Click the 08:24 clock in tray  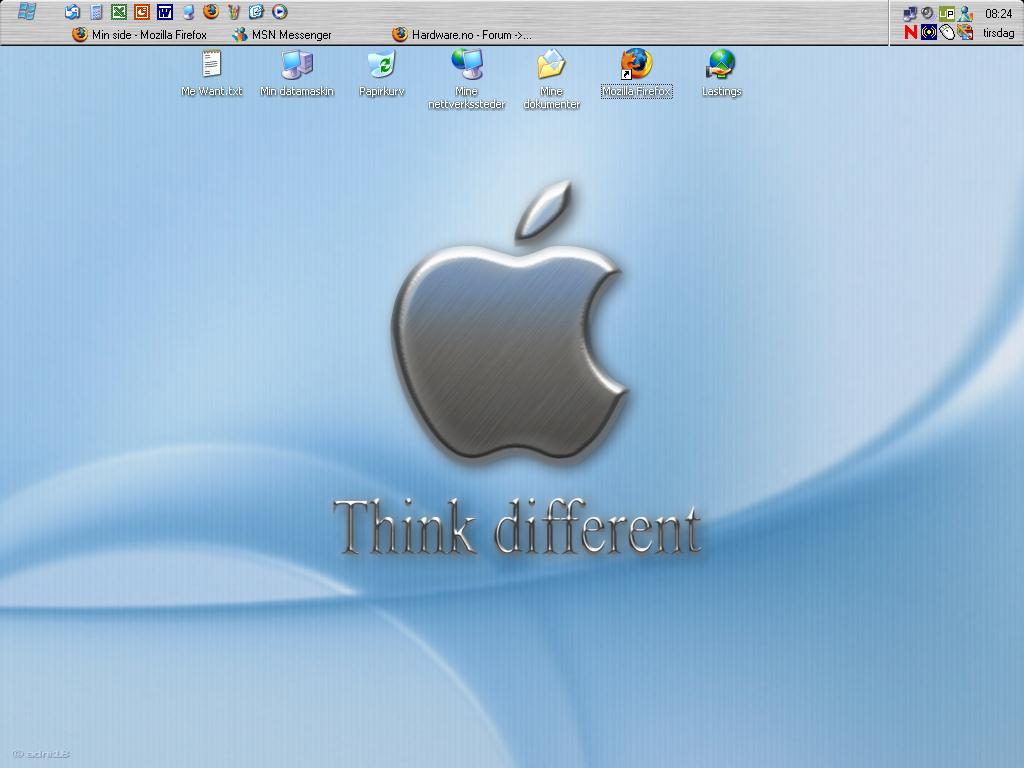[999, 13]
